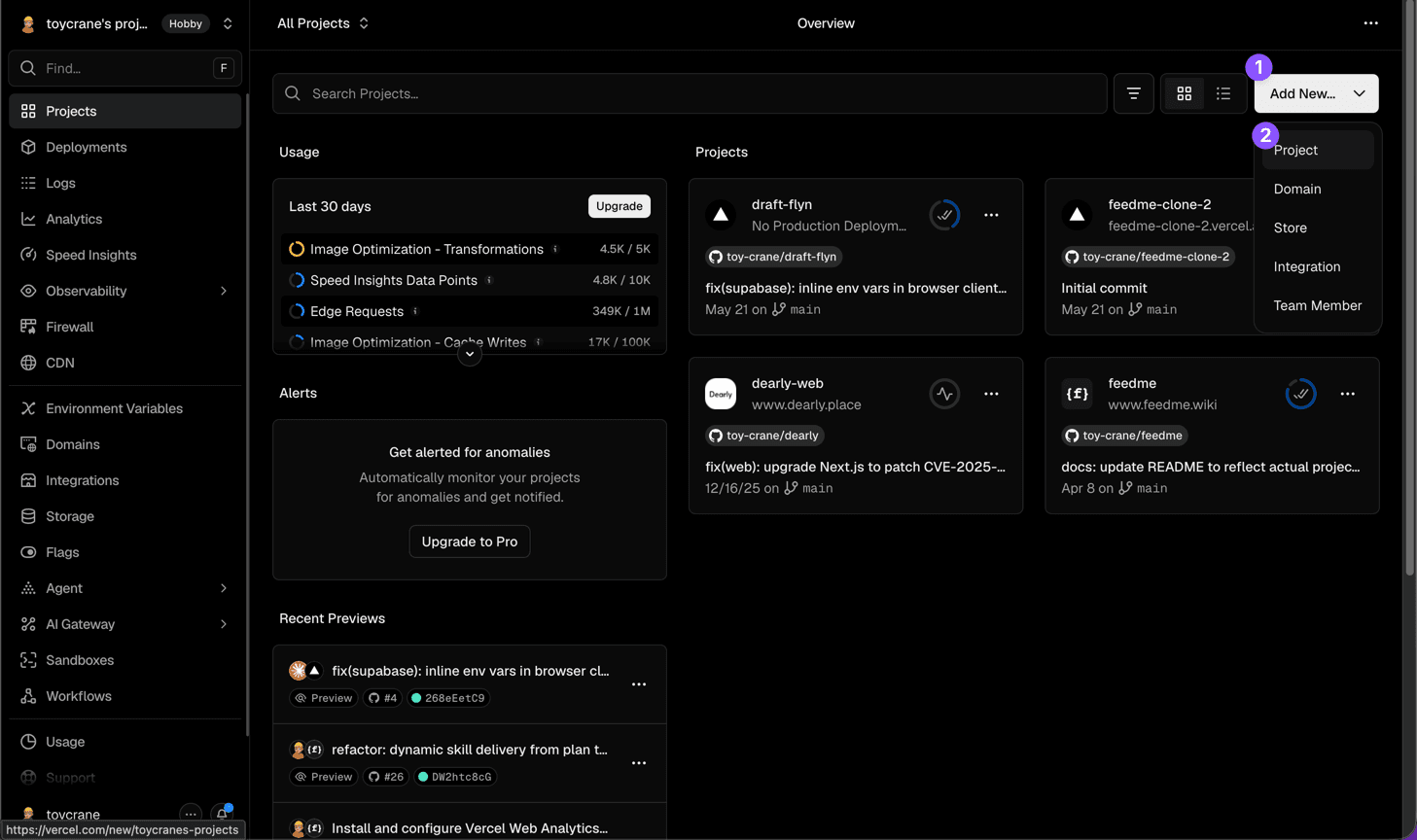Screen dimensions: 1417x840
Task: Expand the Agent submenu chevron
Action: 224,588
